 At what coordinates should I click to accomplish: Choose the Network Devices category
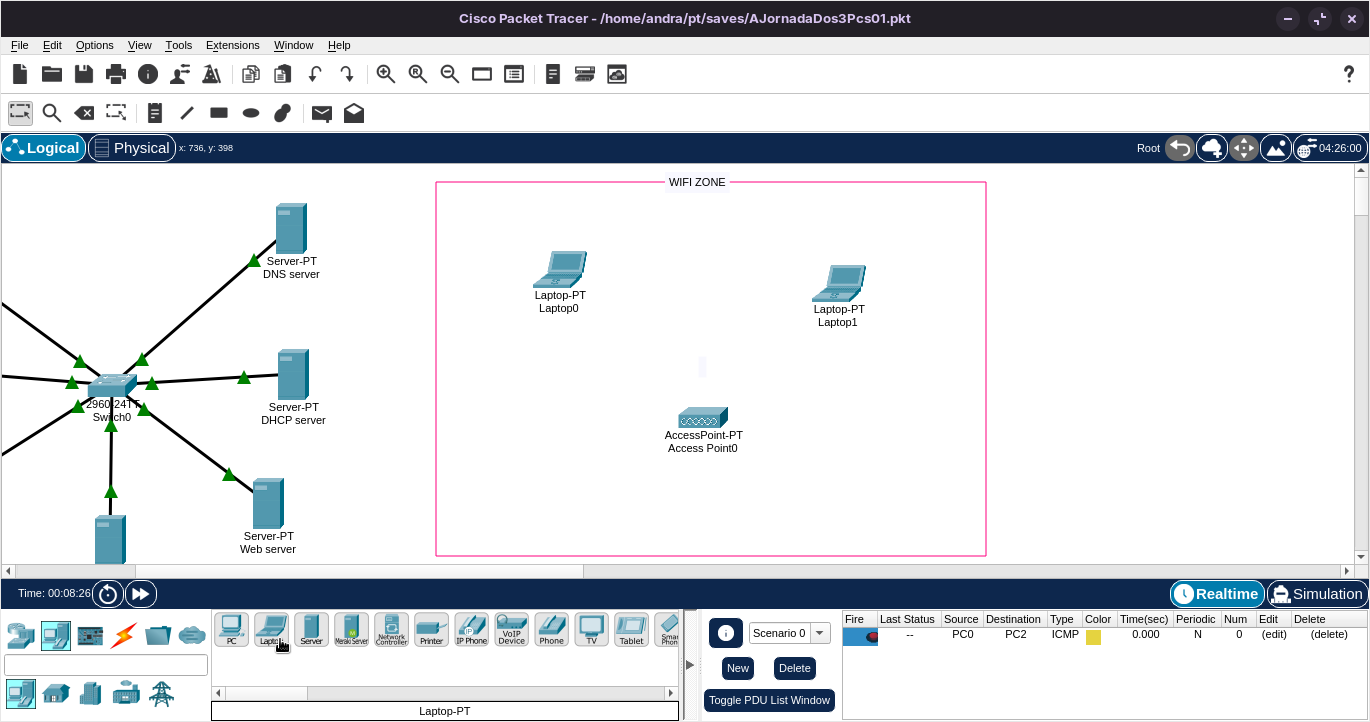point(21,635)
